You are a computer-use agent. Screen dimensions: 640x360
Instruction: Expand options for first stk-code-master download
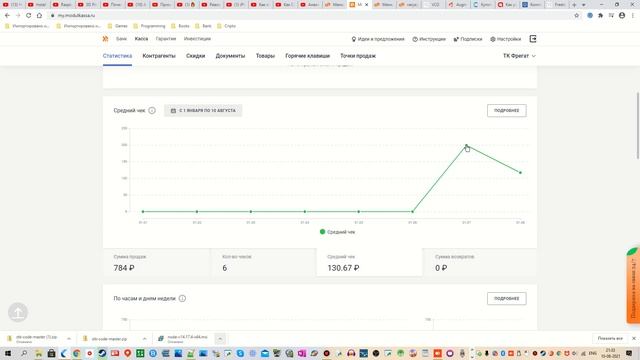pos(69,339)
